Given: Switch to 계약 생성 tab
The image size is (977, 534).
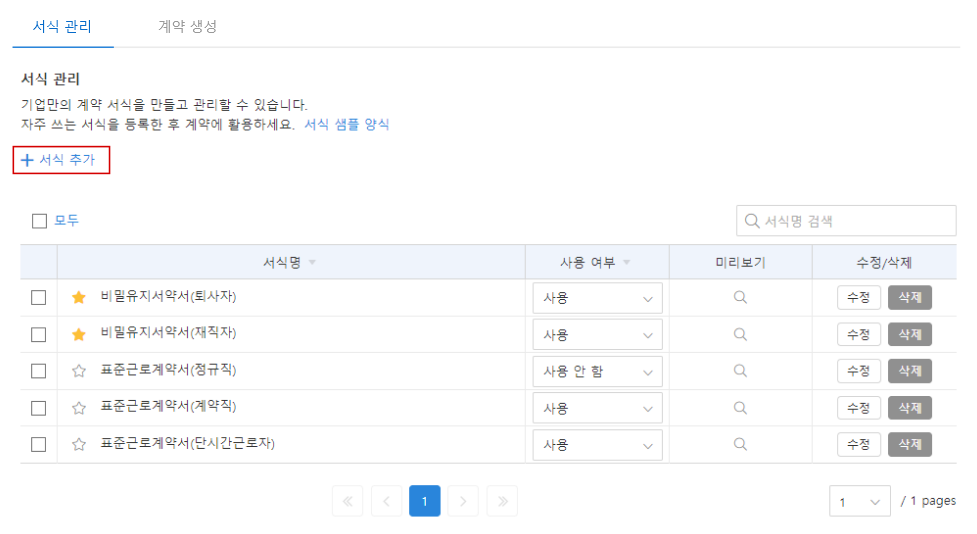Looking at the screenshot, I should click(x=188, y=26).
